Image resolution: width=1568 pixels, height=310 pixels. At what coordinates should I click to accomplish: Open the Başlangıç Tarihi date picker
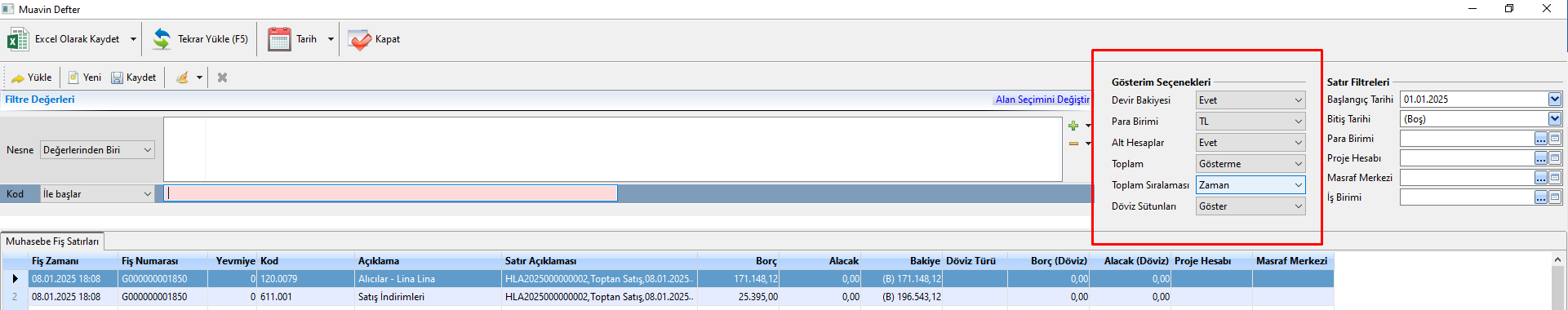tap(1555, 99)
